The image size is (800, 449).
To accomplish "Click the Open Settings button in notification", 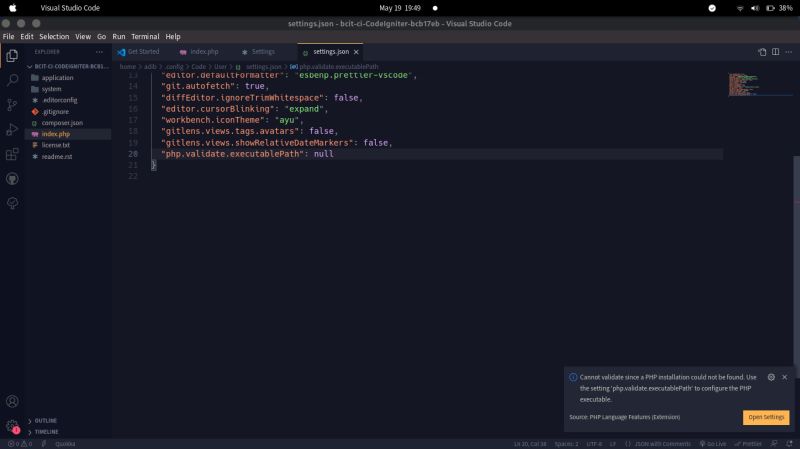I will [x=766, y=417].
